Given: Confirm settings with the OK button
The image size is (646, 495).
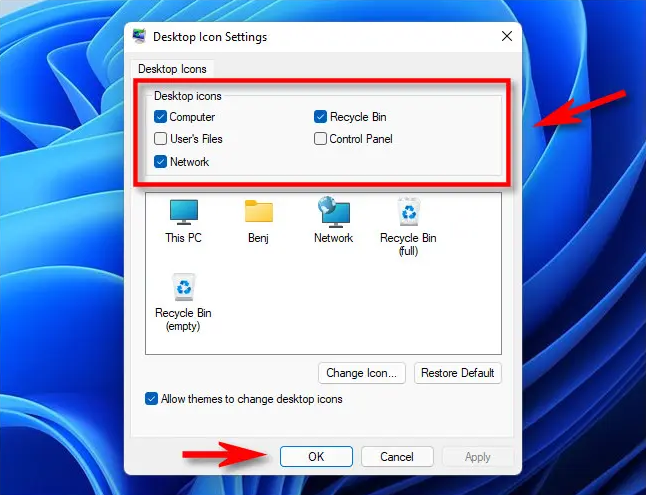Looking at the screenshot, I should coord(316,457).
